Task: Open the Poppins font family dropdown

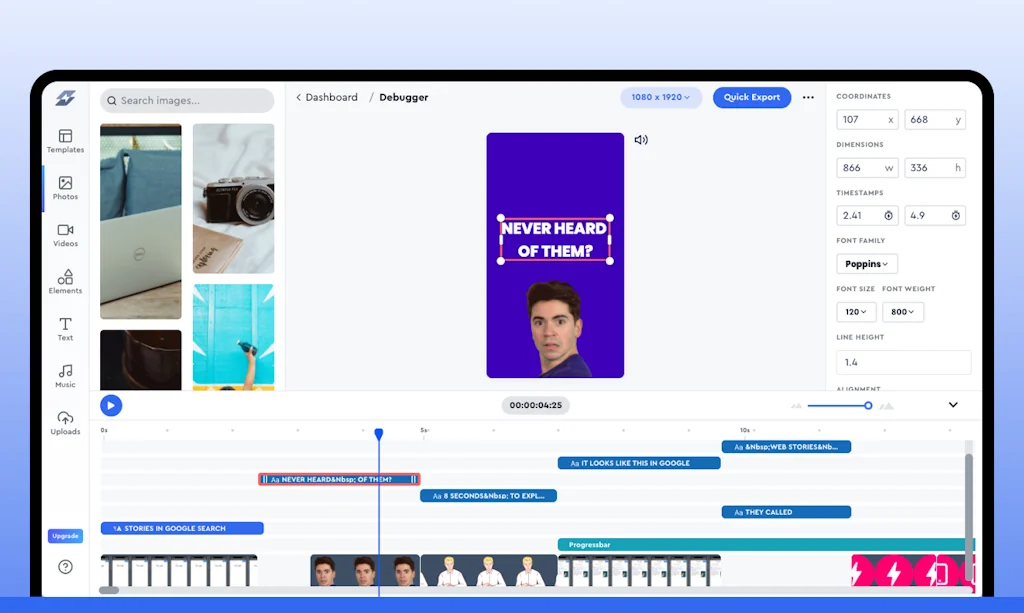Action: [x=866, y=263]
